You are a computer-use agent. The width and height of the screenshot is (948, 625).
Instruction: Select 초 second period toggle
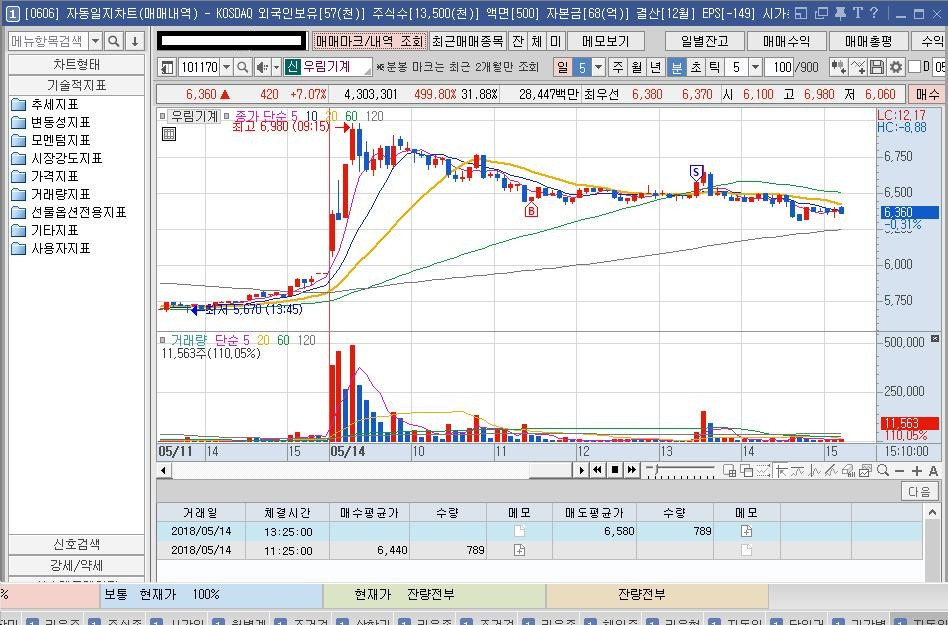coord(696,67)
